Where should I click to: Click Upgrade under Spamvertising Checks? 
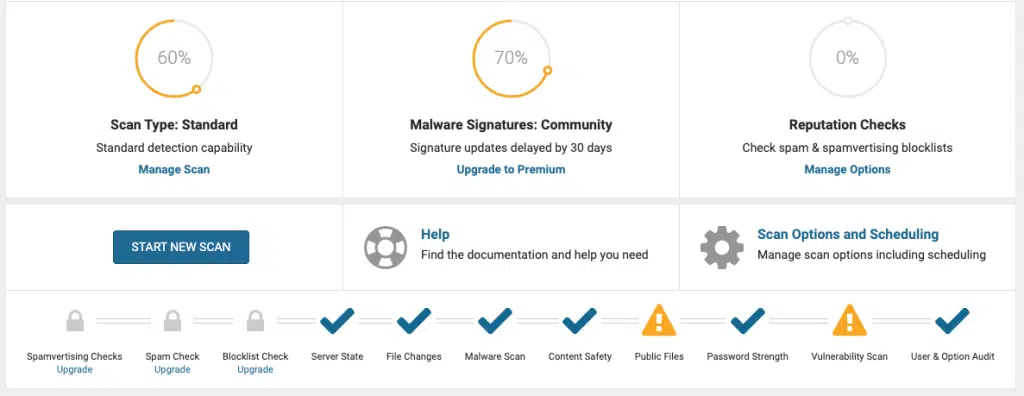tap(74, 369)
